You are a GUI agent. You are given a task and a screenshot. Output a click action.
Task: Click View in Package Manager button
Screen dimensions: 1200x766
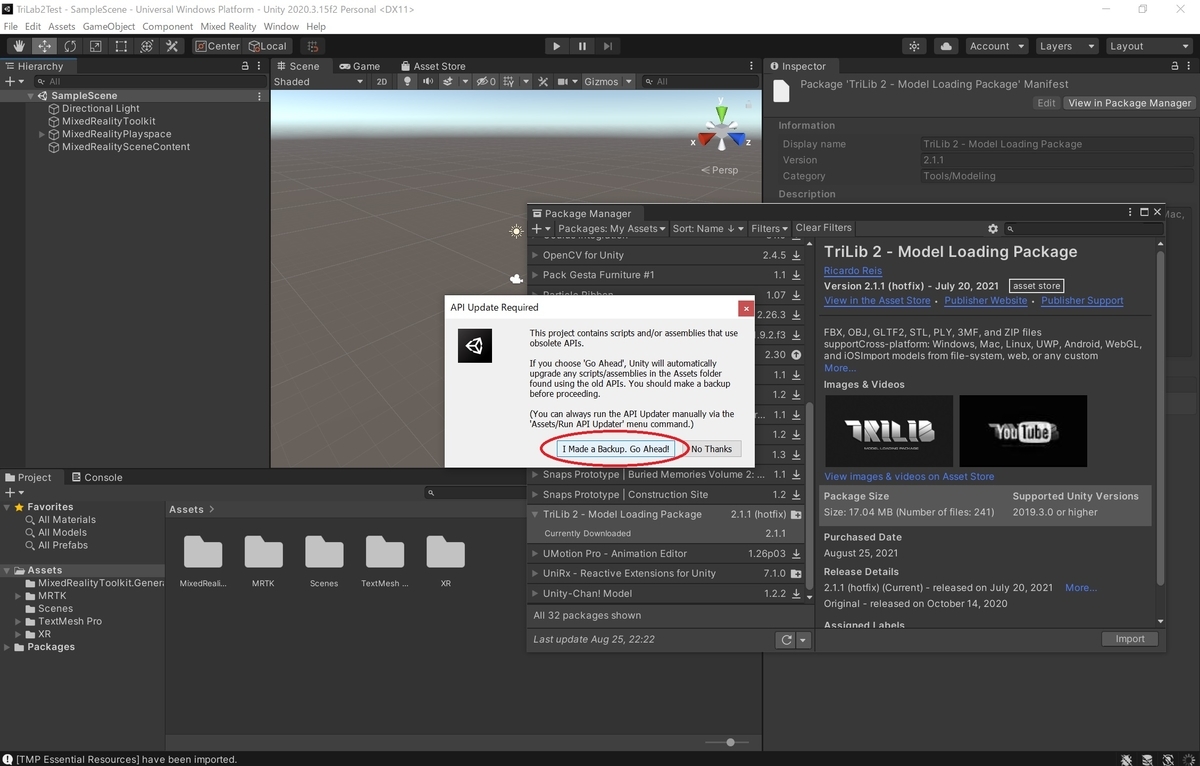1129,103
